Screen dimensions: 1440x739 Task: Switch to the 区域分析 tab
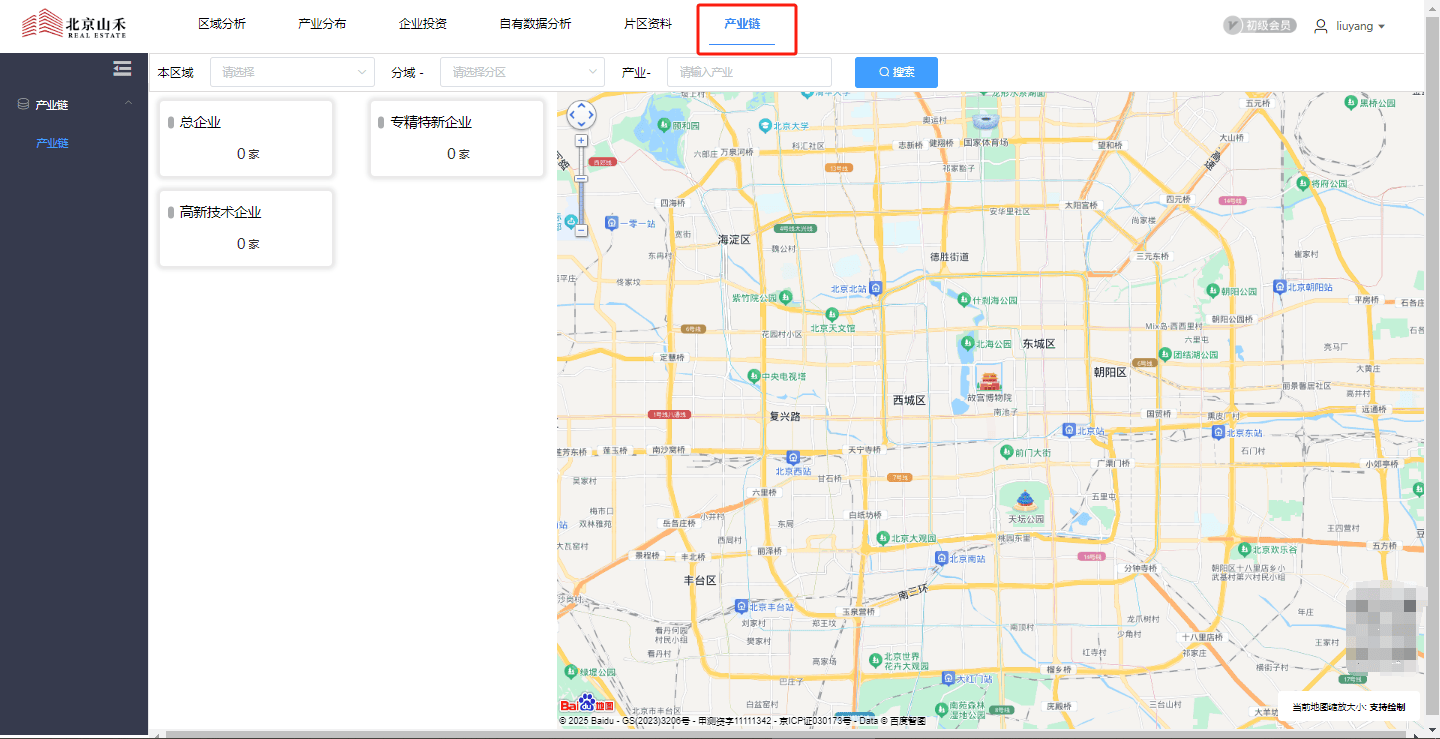pos(222,24)
